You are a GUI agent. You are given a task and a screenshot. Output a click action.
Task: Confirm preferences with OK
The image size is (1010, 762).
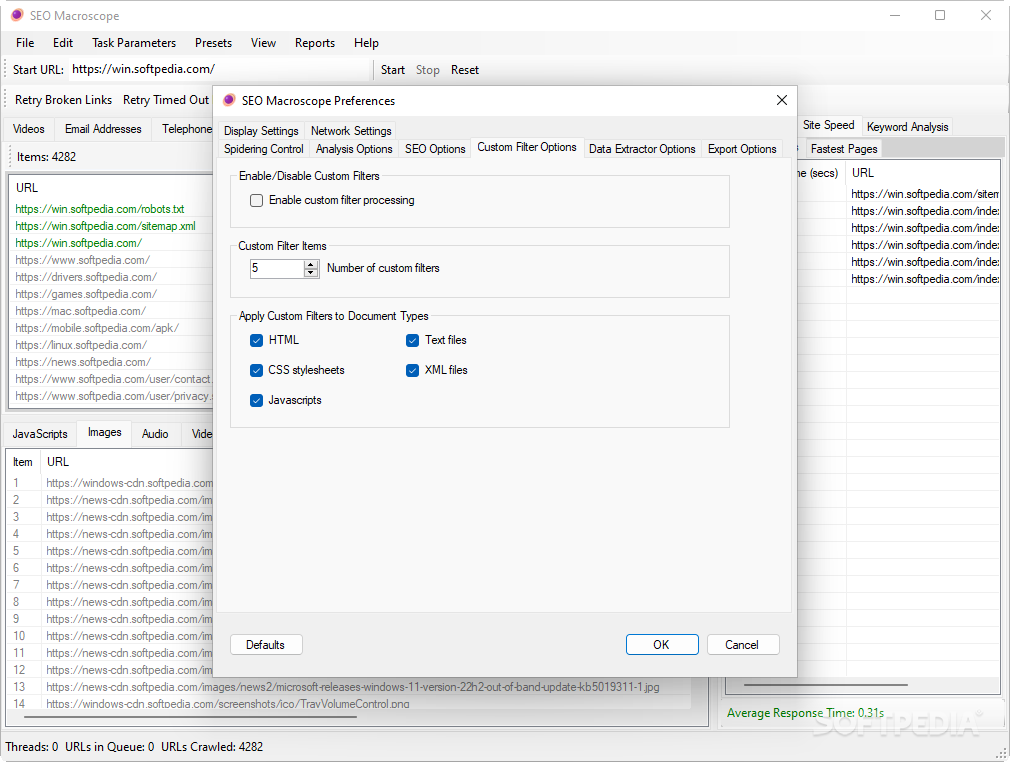[x=662, y=645]
